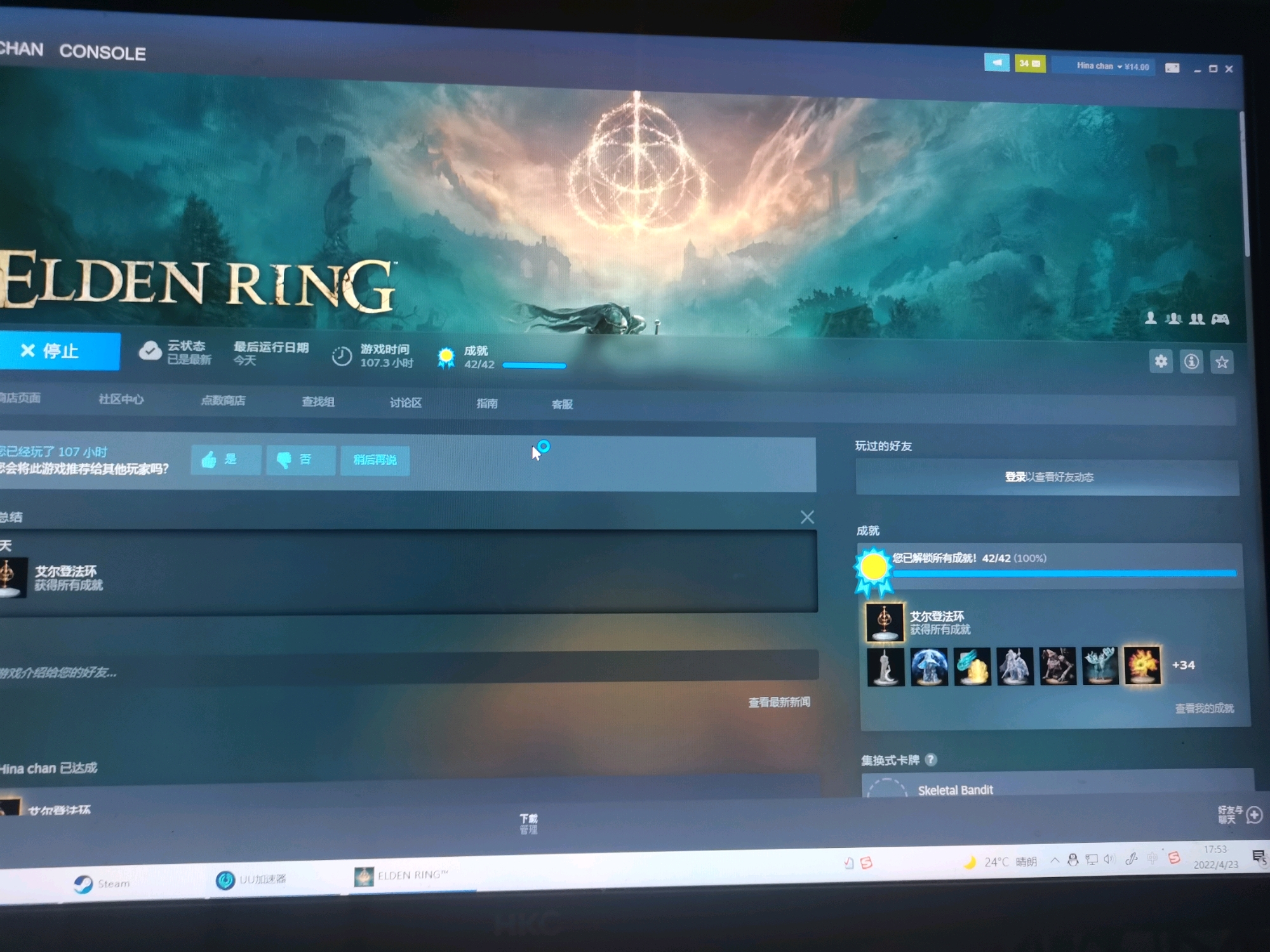Click 稍后再说 ask later button
1270x952 pixels.
click(375, 461)
